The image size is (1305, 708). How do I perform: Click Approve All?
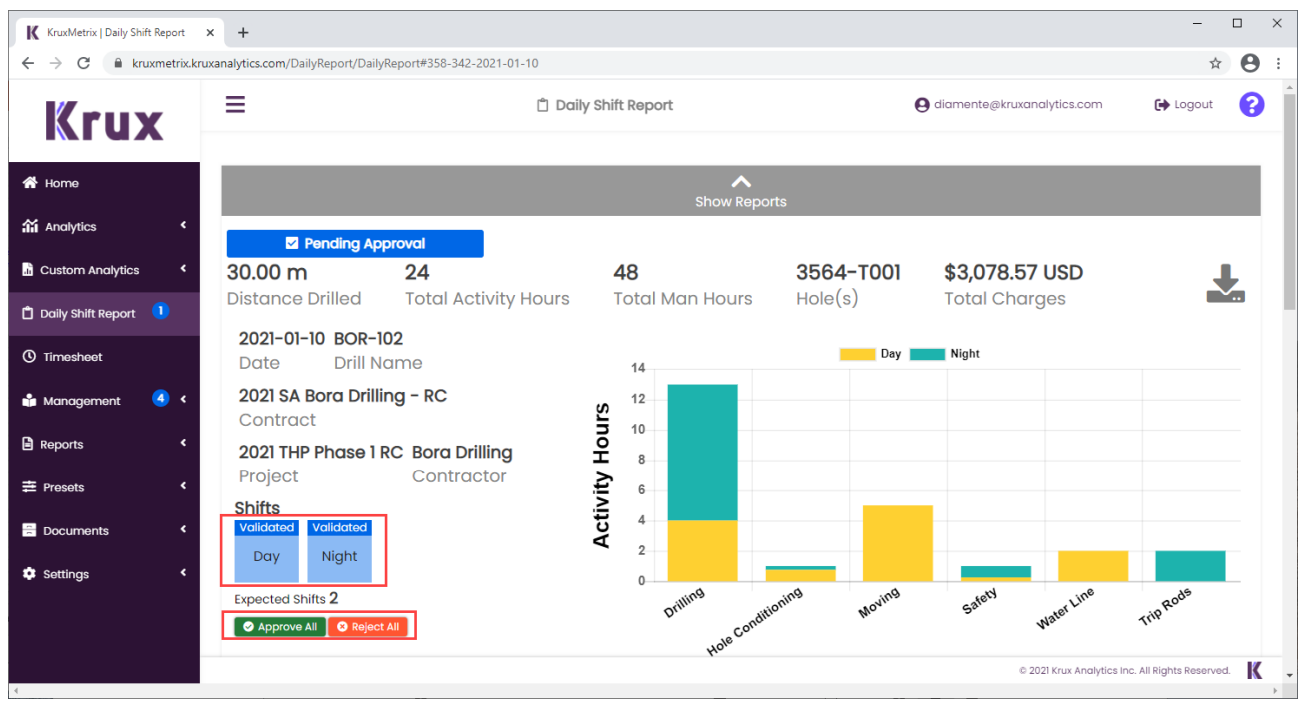point(280,627)
